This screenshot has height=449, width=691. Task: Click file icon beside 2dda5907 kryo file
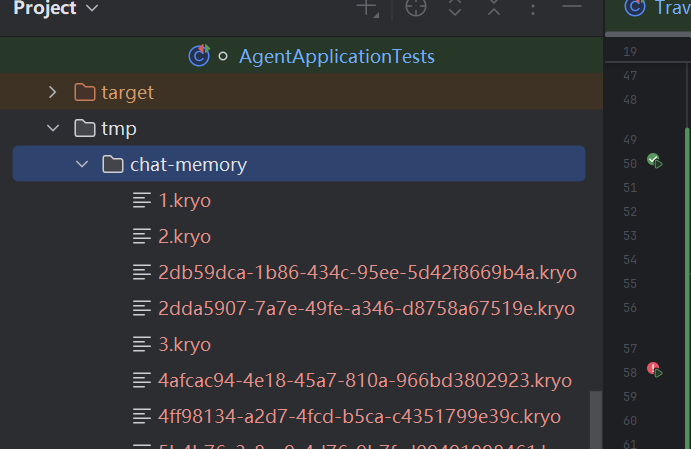tap(142, 308)
